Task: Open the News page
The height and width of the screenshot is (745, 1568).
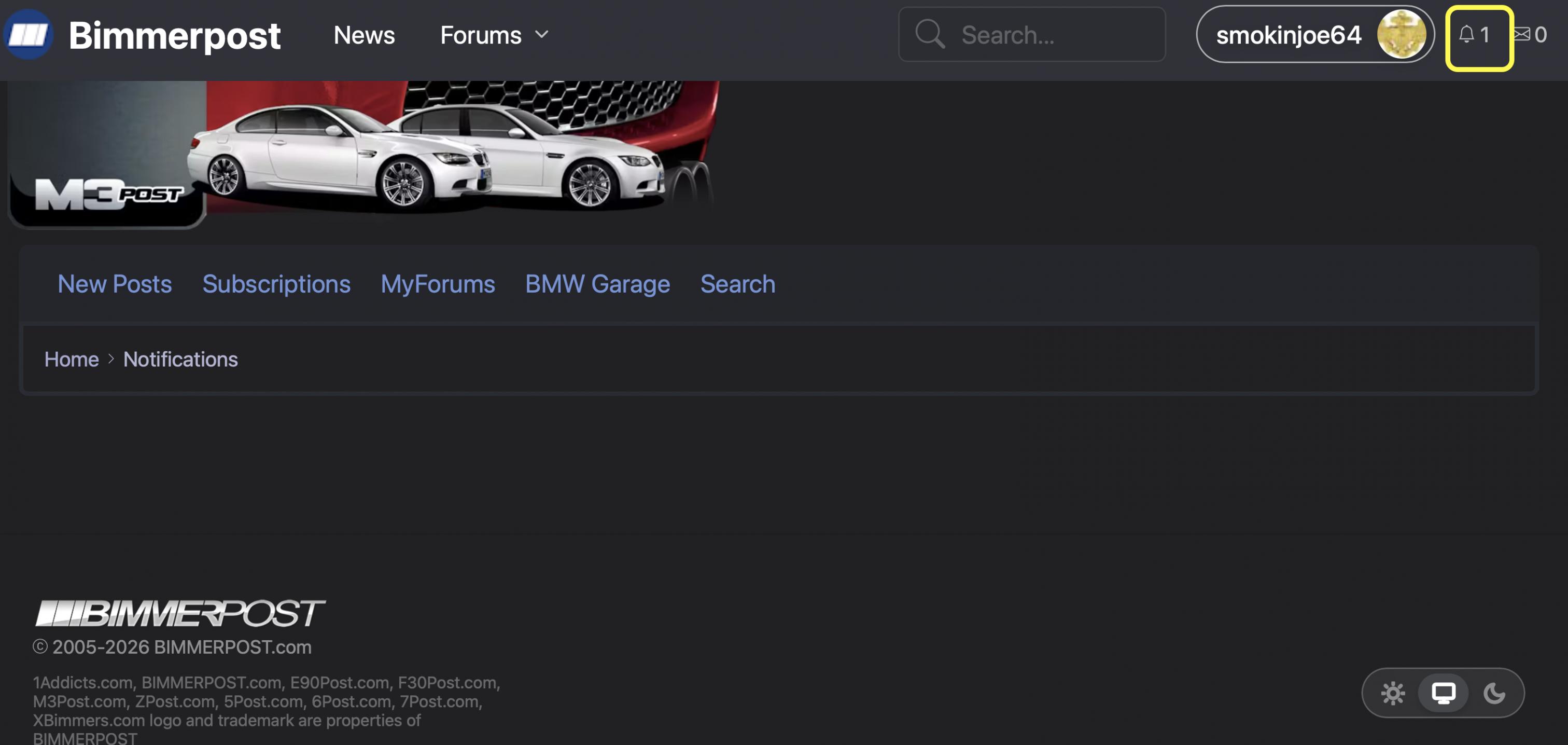Action: 364,35
